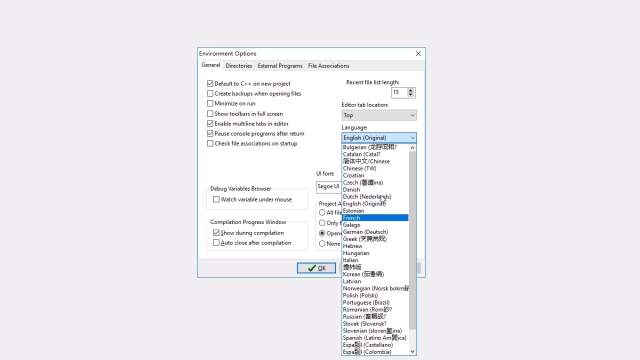
Task: Select Español (Colombia) language
Action: tap(375, 352)
